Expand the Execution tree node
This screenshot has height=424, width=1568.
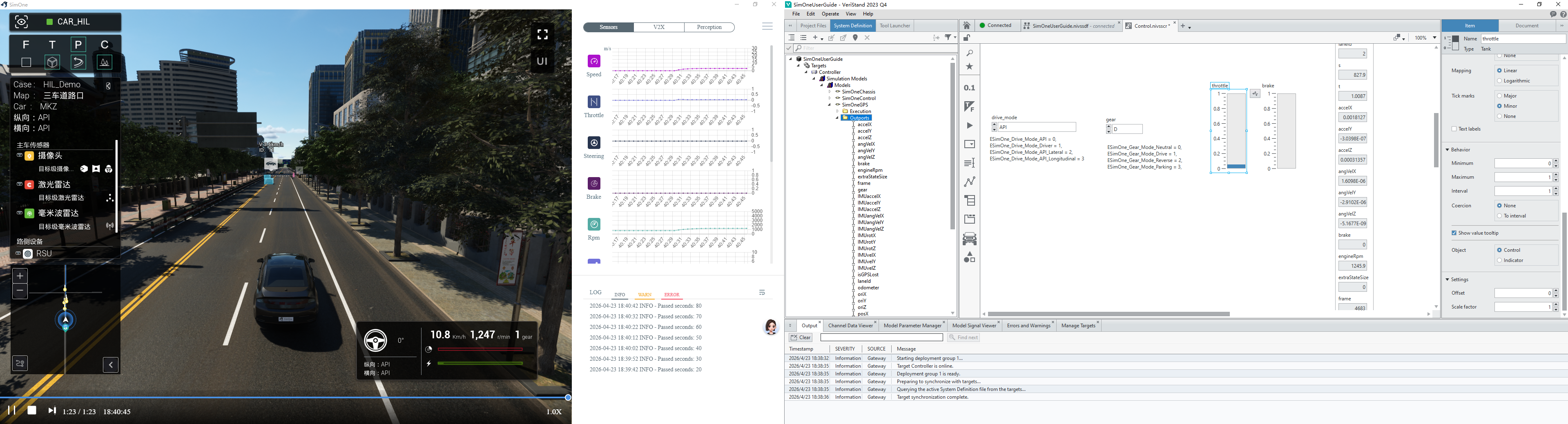point(837,111)
